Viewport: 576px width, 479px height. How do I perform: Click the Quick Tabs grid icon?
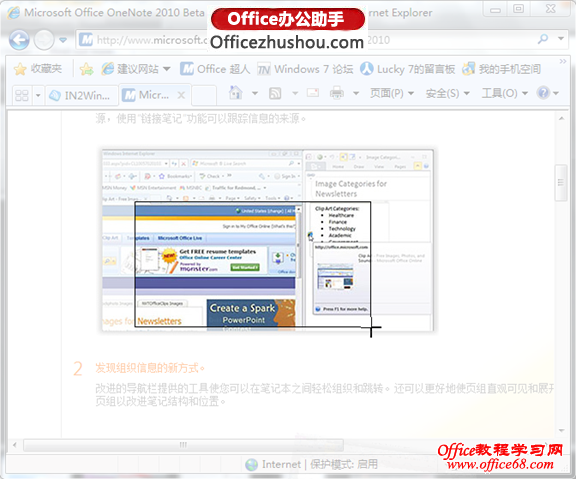pos(22,96)
